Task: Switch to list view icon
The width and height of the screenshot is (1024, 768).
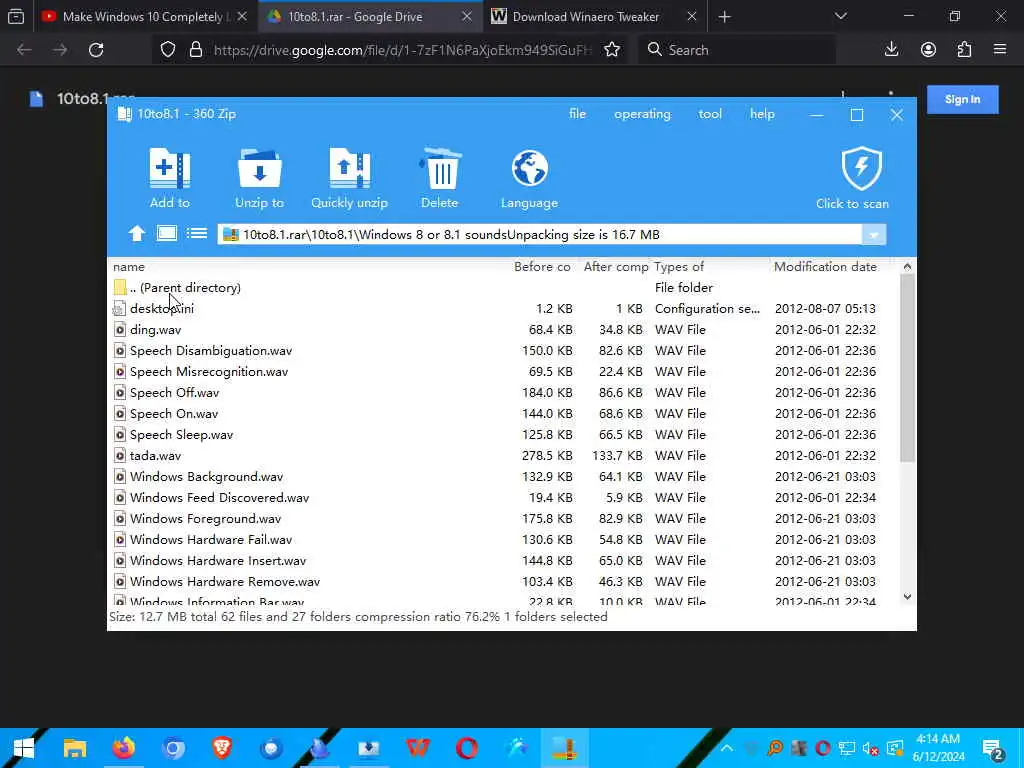Action: 197,233
